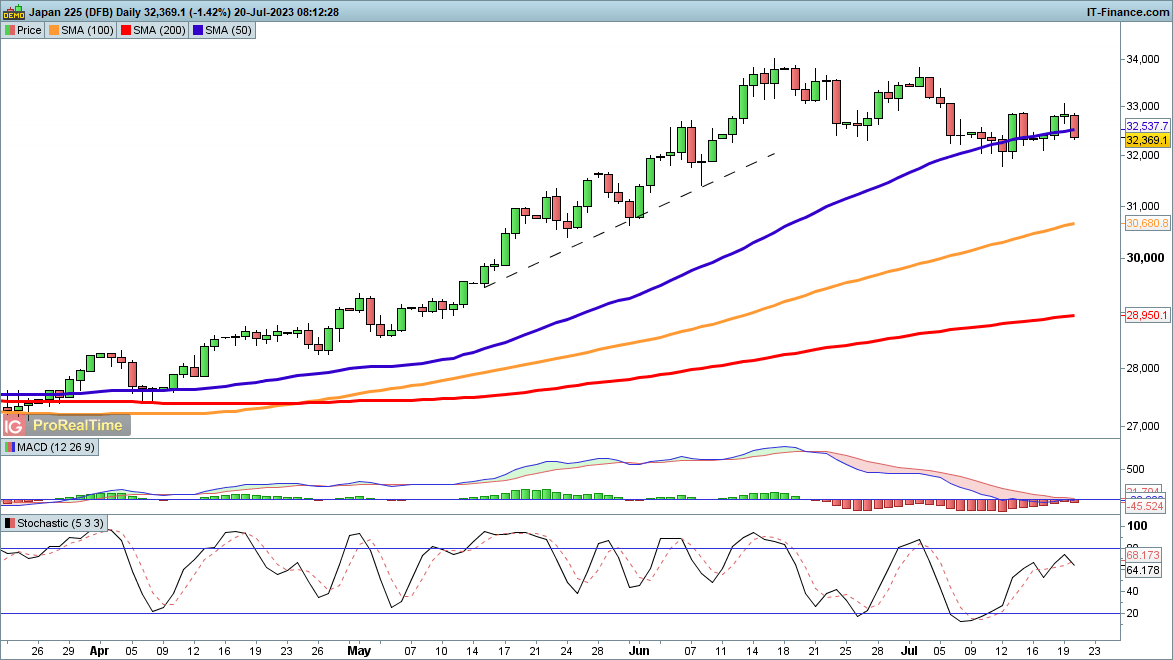
Task: Click the orange SMA (100) color swatch
Action: (x=54, y=30)
